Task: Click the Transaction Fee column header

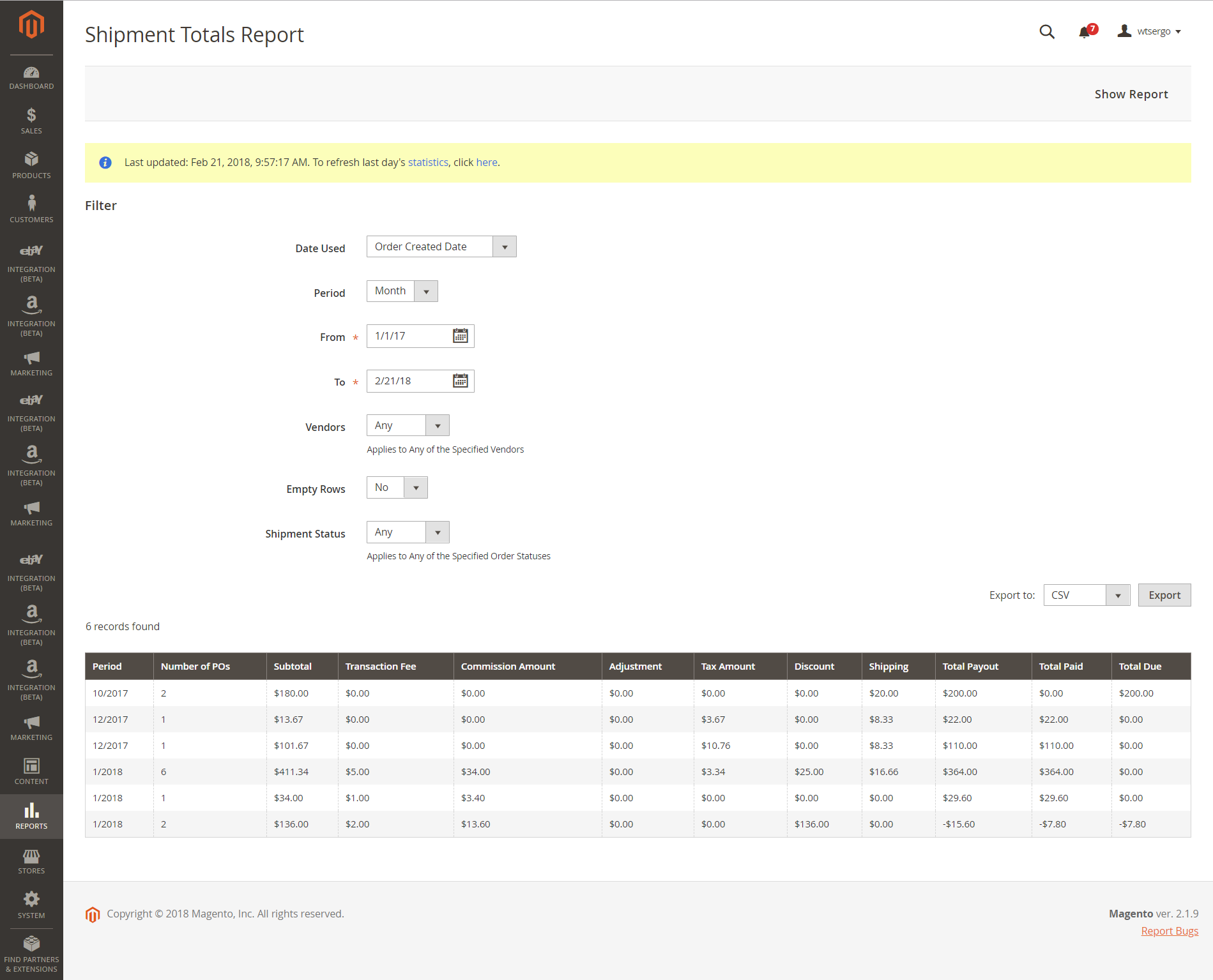Action: (396, 666)
